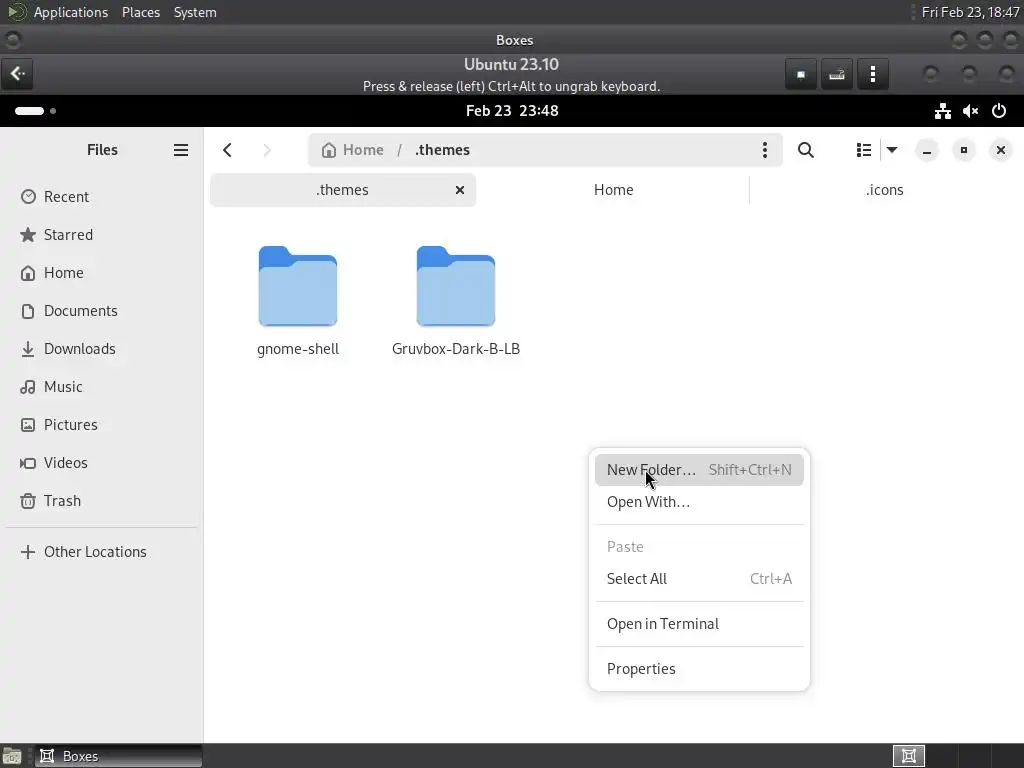
Task: Click the muted volume icon
Action: point(970,111)
